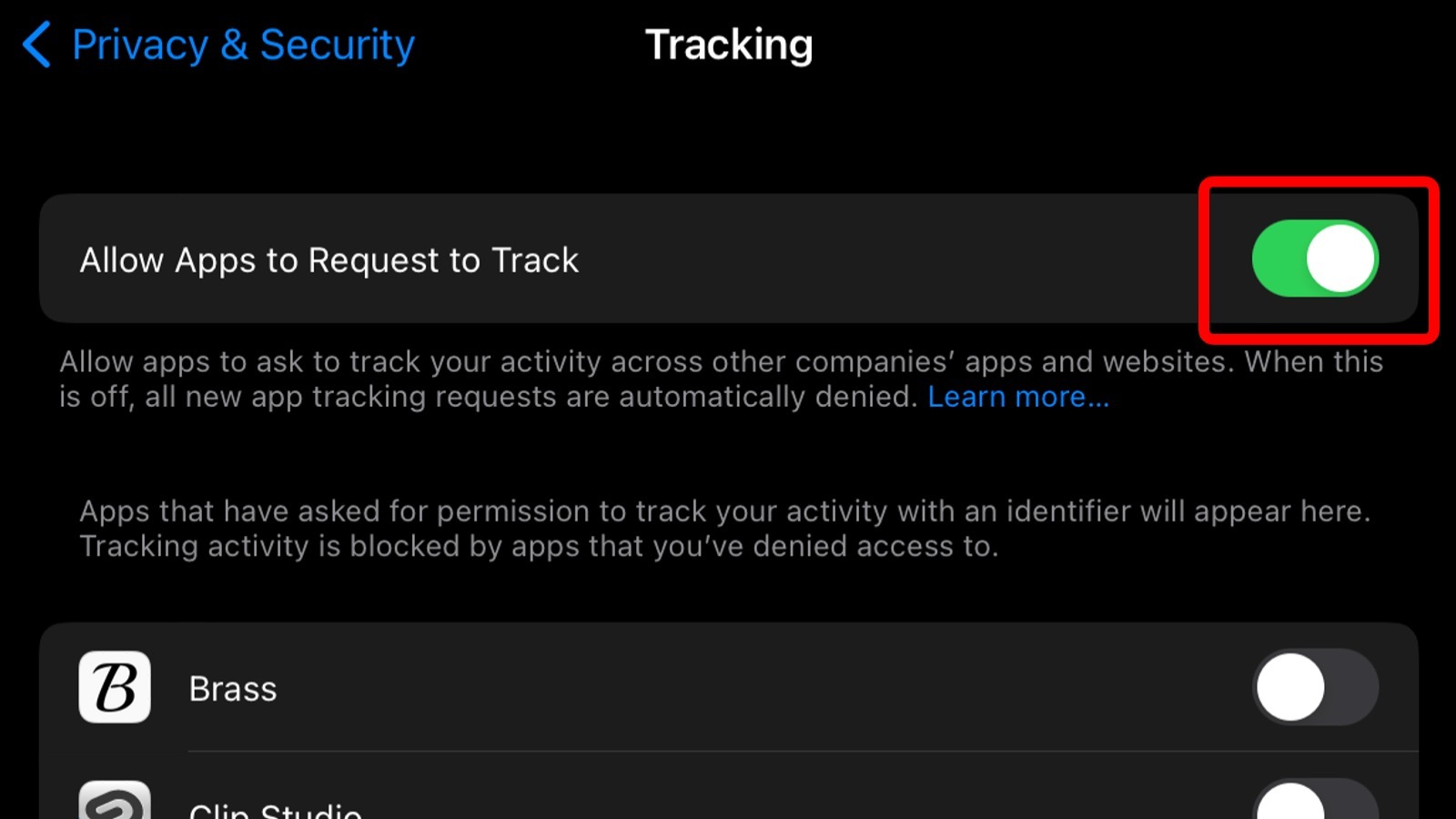Tap the Clip Studio app name
Image resolution: width=1456 pixels, height=819 pixels.
[275, 809]
